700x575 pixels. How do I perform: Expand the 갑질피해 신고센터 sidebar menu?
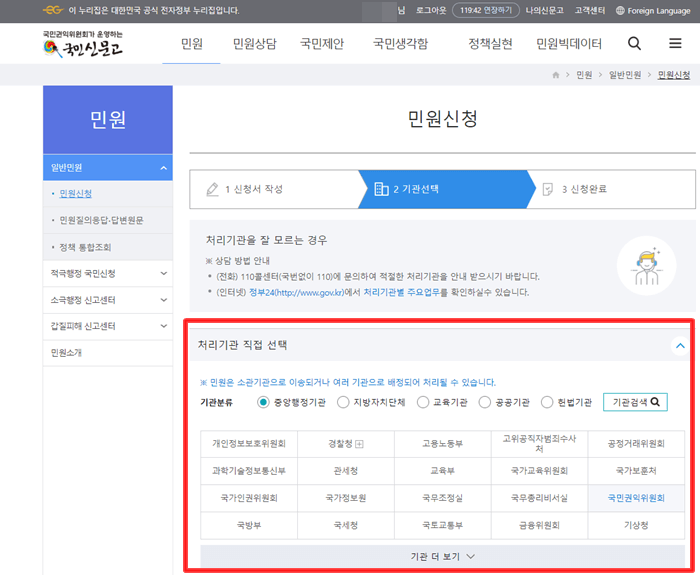[x=163, y=326]
